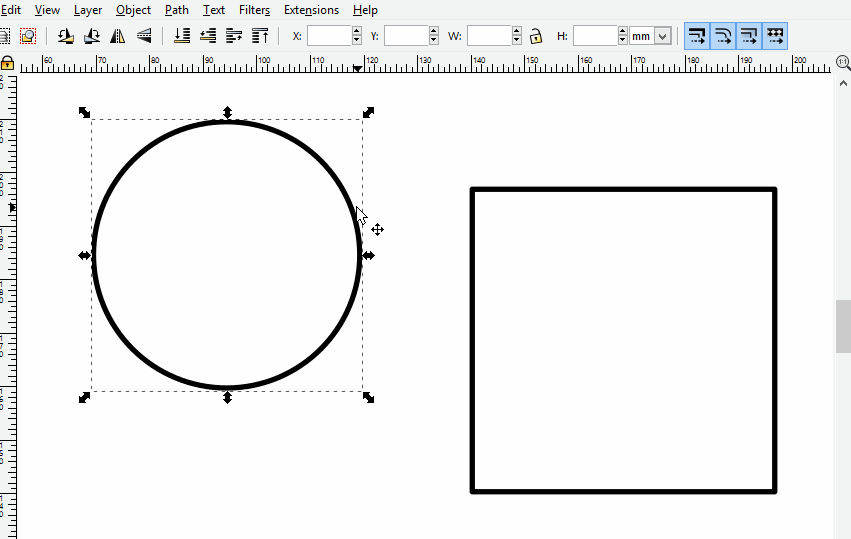
Task: Toggle the width/height ratio lock
Action: pyautogui.click(x=536, y=36)
